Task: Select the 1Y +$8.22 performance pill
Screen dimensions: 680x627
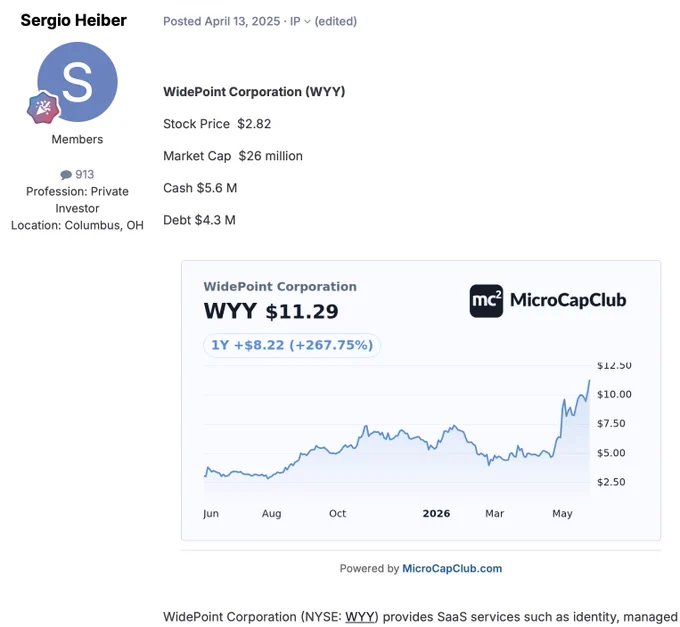Action: (292, 345)
